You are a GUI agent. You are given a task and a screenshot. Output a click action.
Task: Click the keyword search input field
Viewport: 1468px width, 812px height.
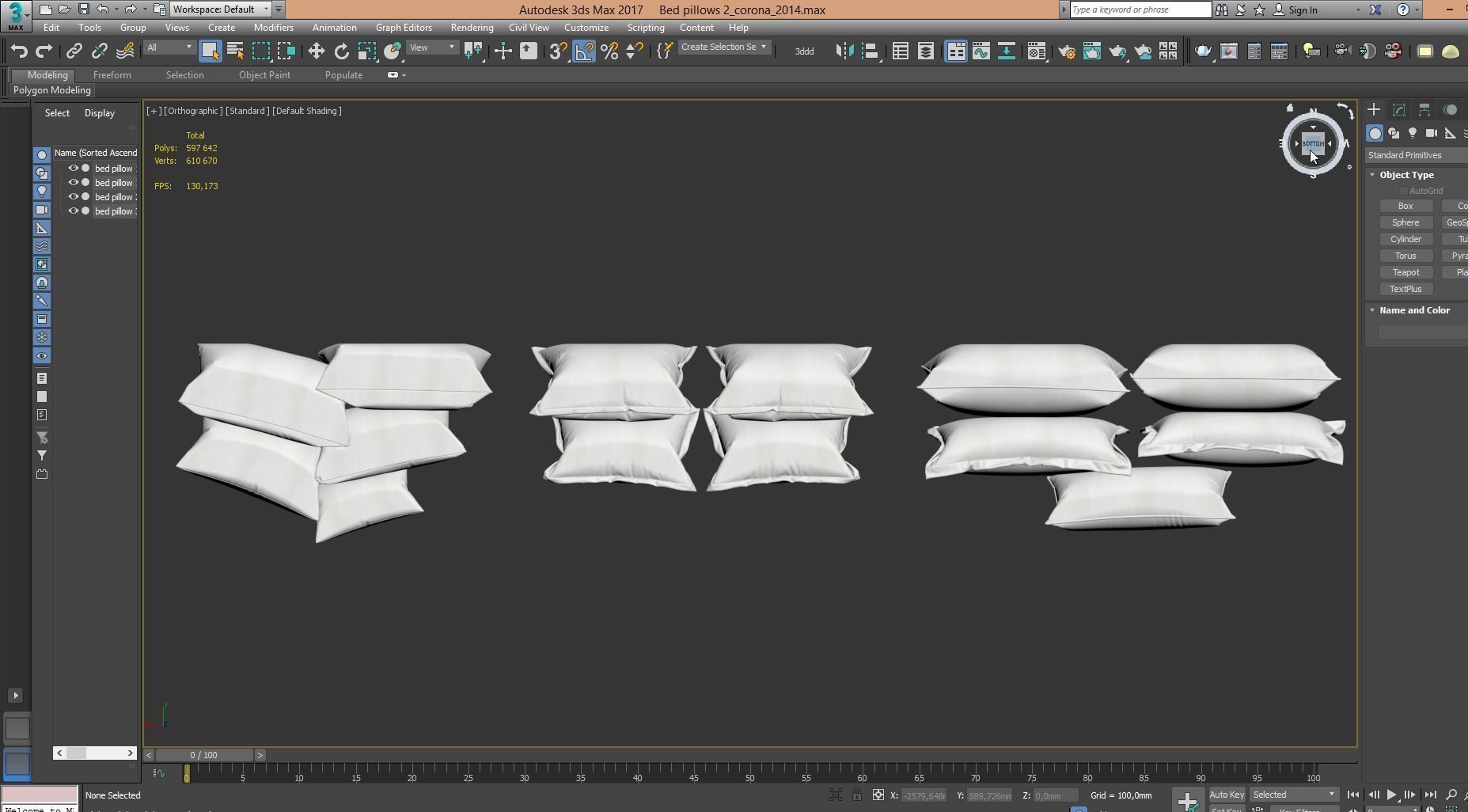(x=1140, y=9)
